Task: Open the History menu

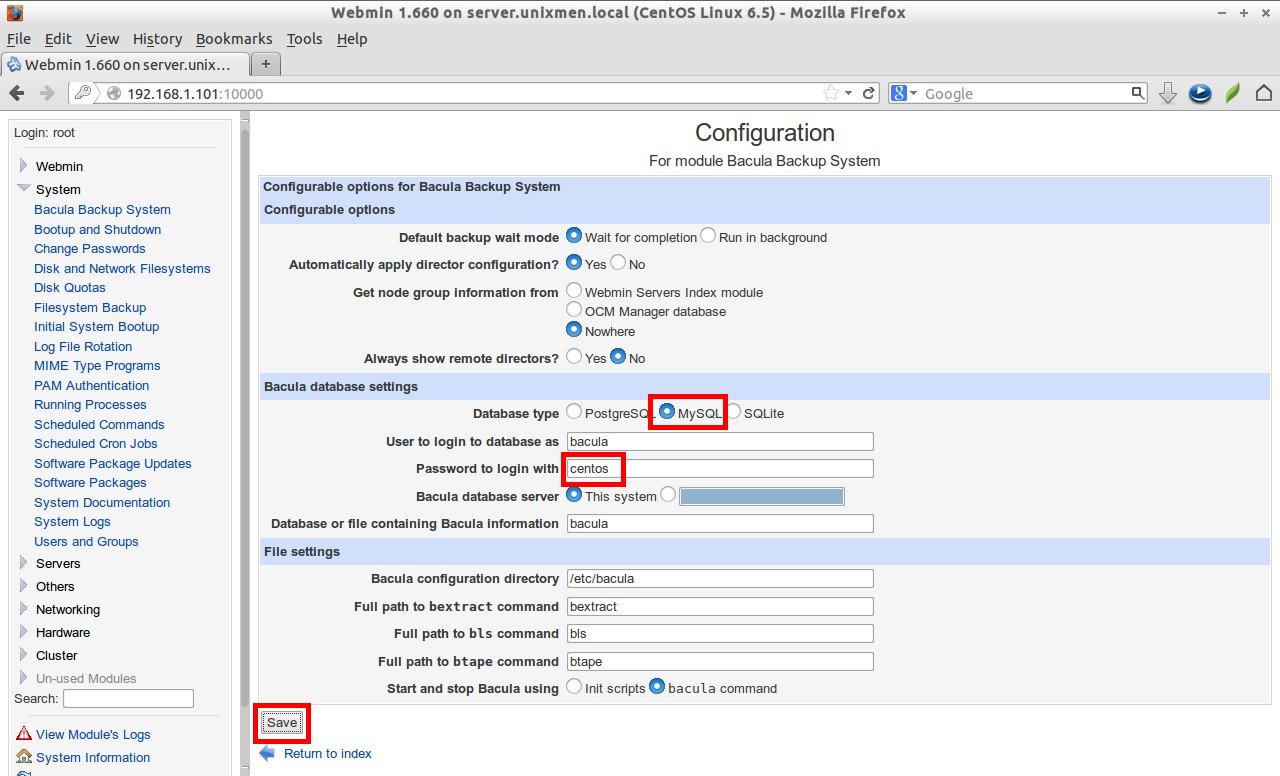Action: coord(157,39)
